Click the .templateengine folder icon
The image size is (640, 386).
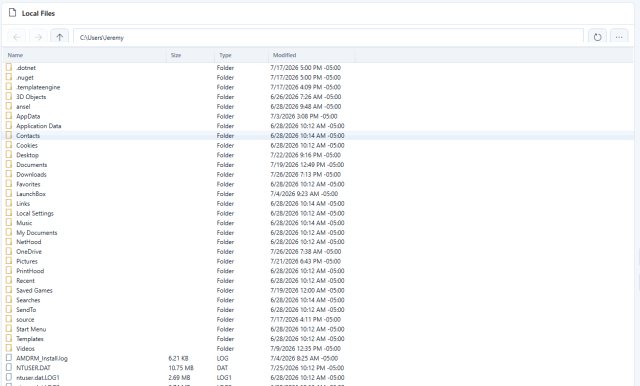click(x=9, y=87)
